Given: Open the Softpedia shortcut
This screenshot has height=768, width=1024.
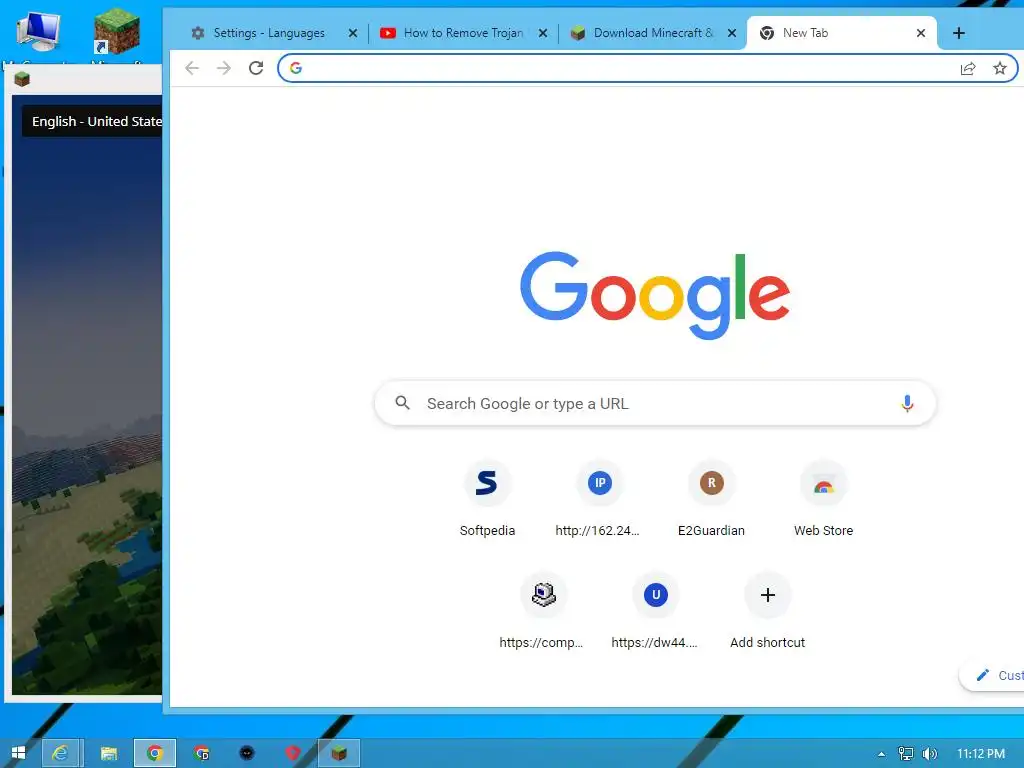Looking at the screenshot, I should pos(487,500).
